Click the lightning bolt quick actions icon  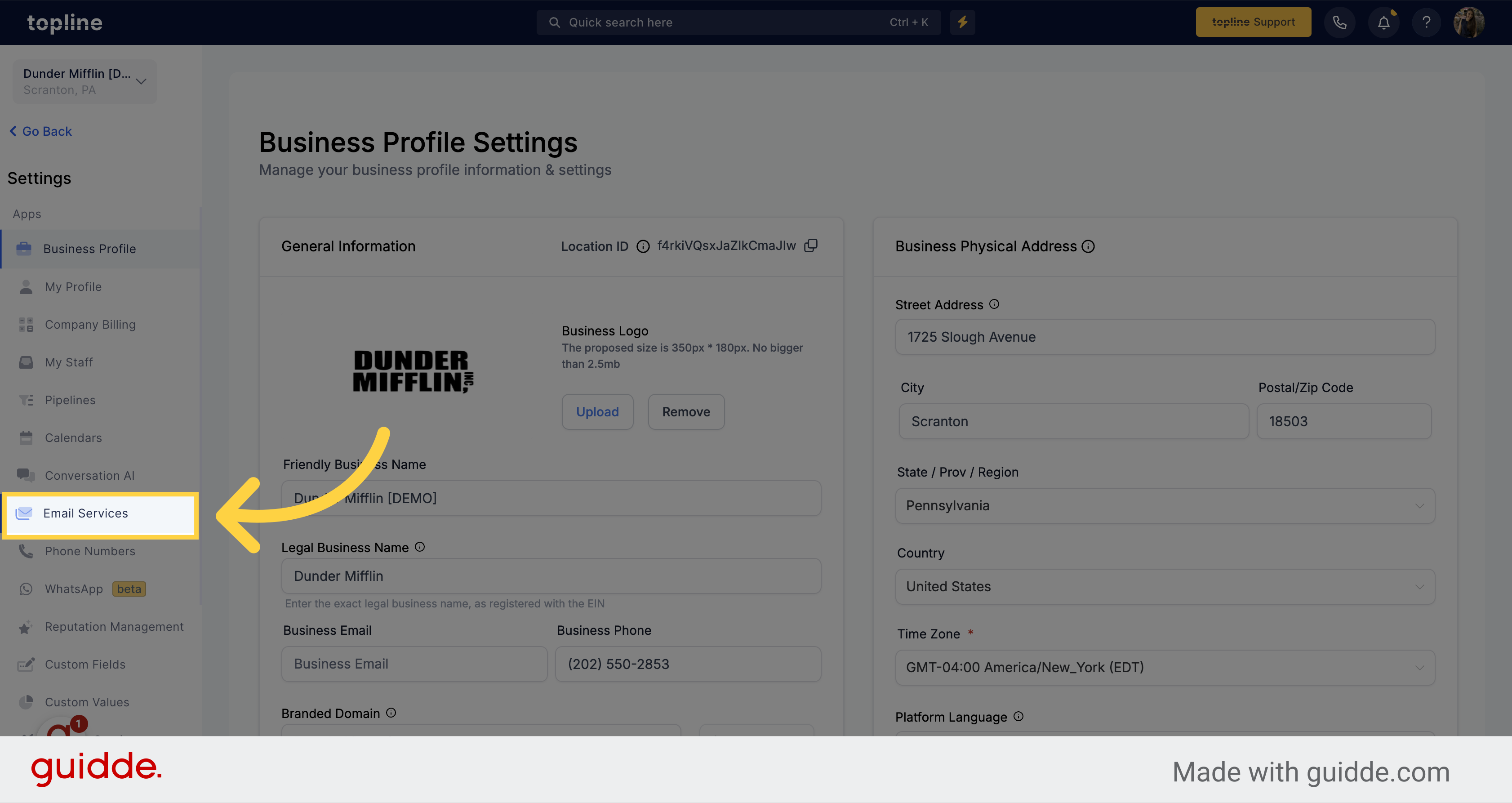(x=963, y=22)
